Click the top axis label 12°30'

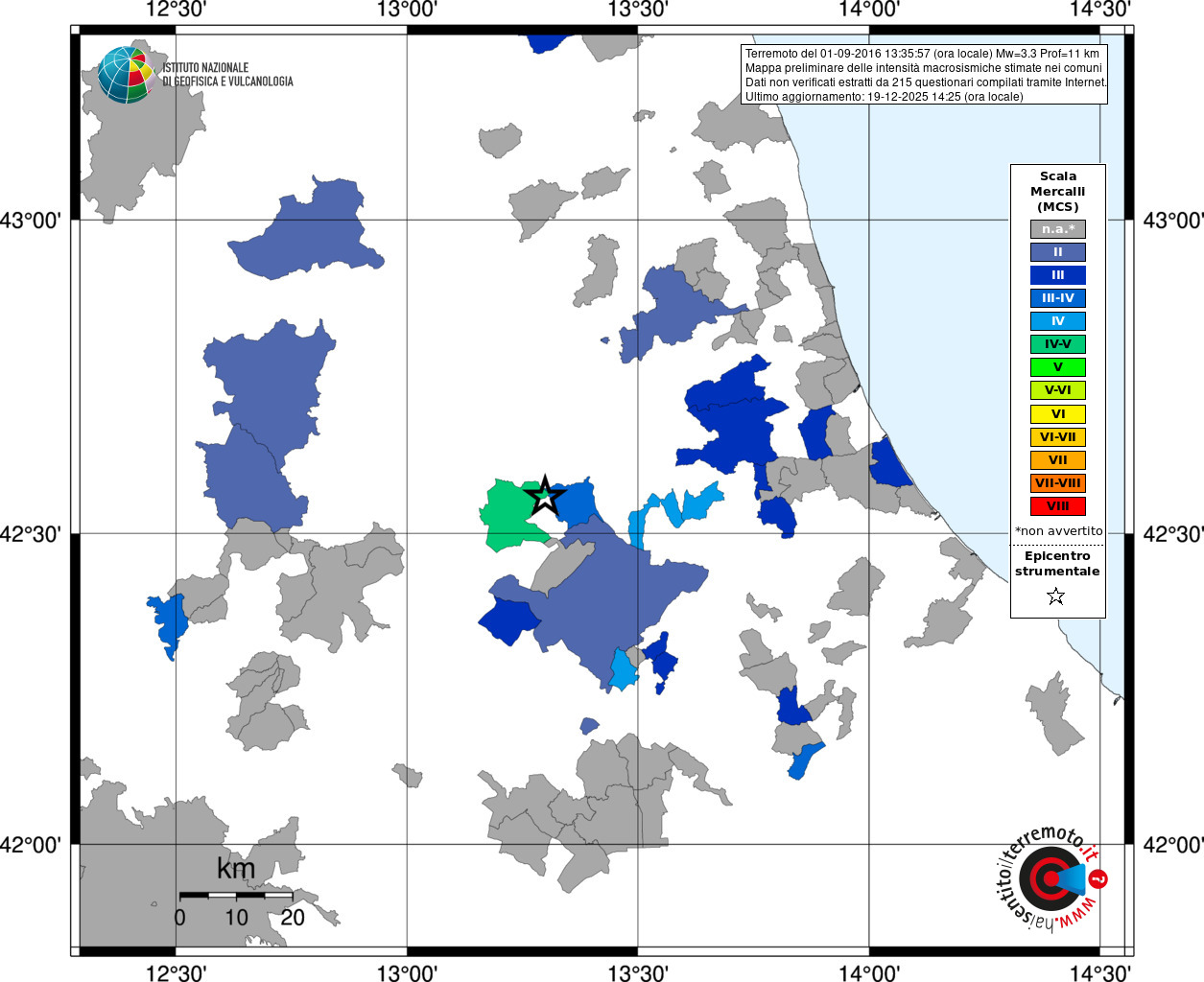[x=176, y=10]
